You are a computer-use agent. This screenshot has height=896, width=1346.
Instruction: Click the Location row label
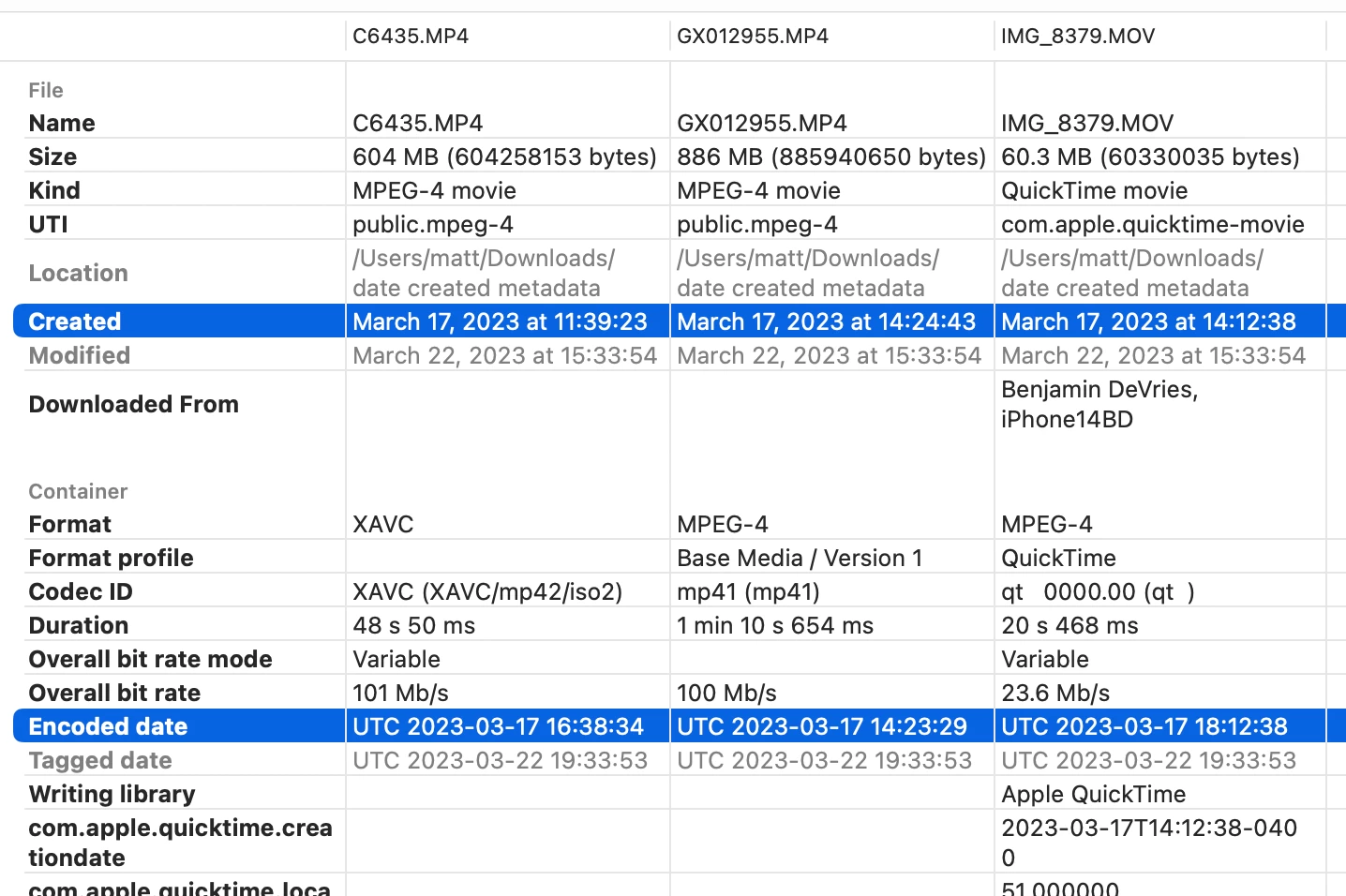[78, 273]
